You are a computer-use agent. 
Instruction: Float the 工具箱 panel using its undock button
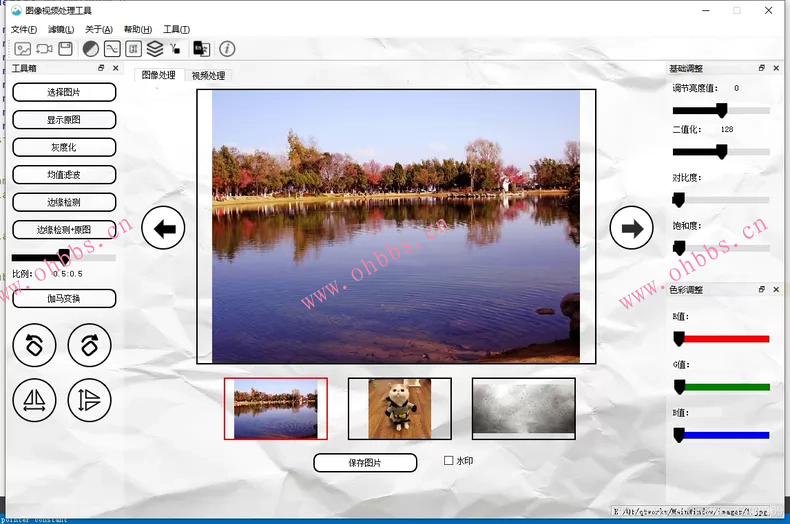tap(101, 69)
